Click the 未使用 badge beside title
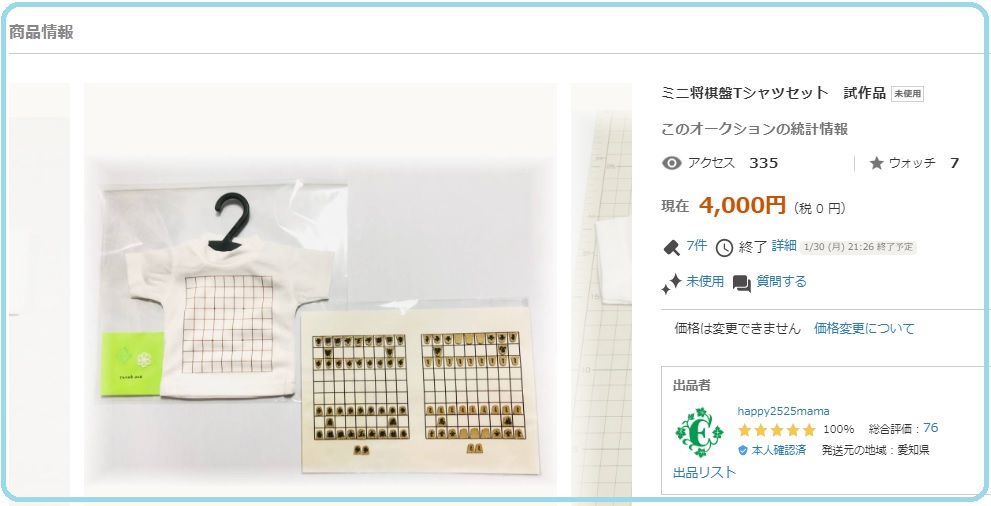Screen dimensions: 991x506 click(907, 94)
